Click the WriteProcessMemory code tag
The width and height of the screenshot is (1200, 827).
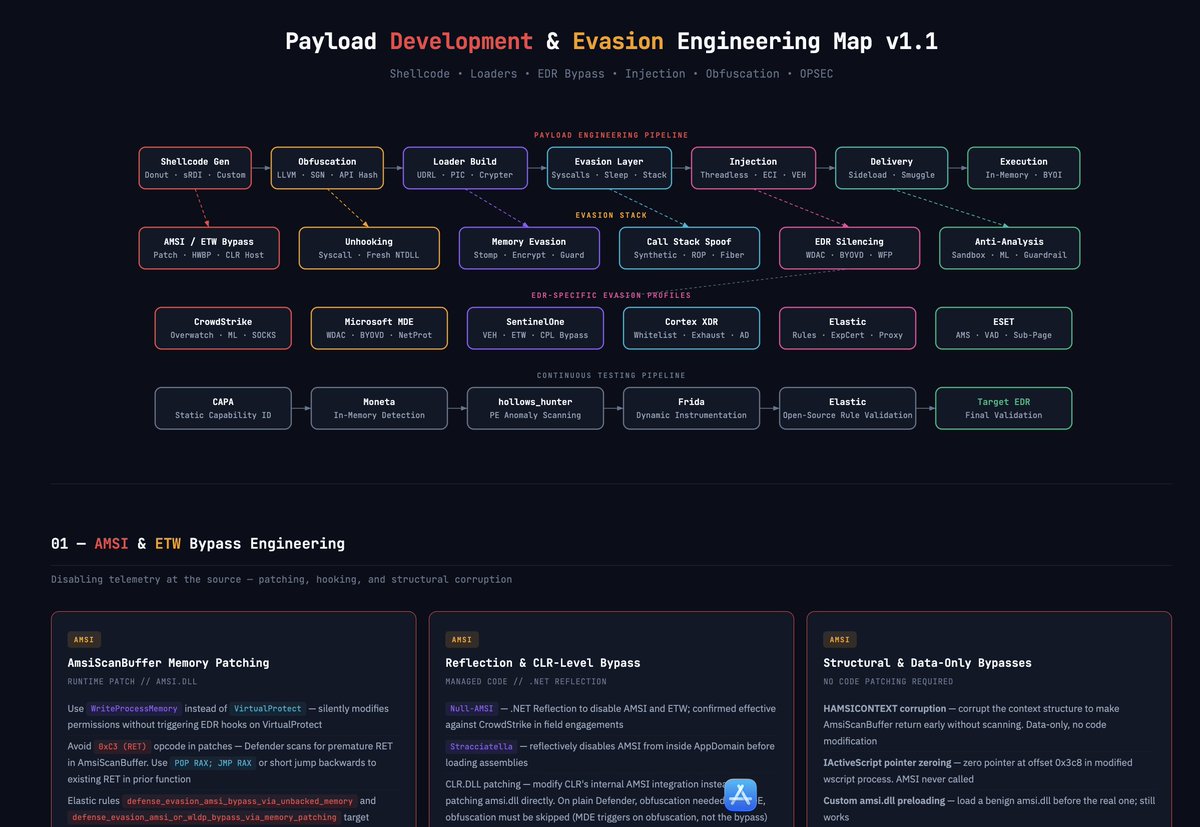(135, 708)
